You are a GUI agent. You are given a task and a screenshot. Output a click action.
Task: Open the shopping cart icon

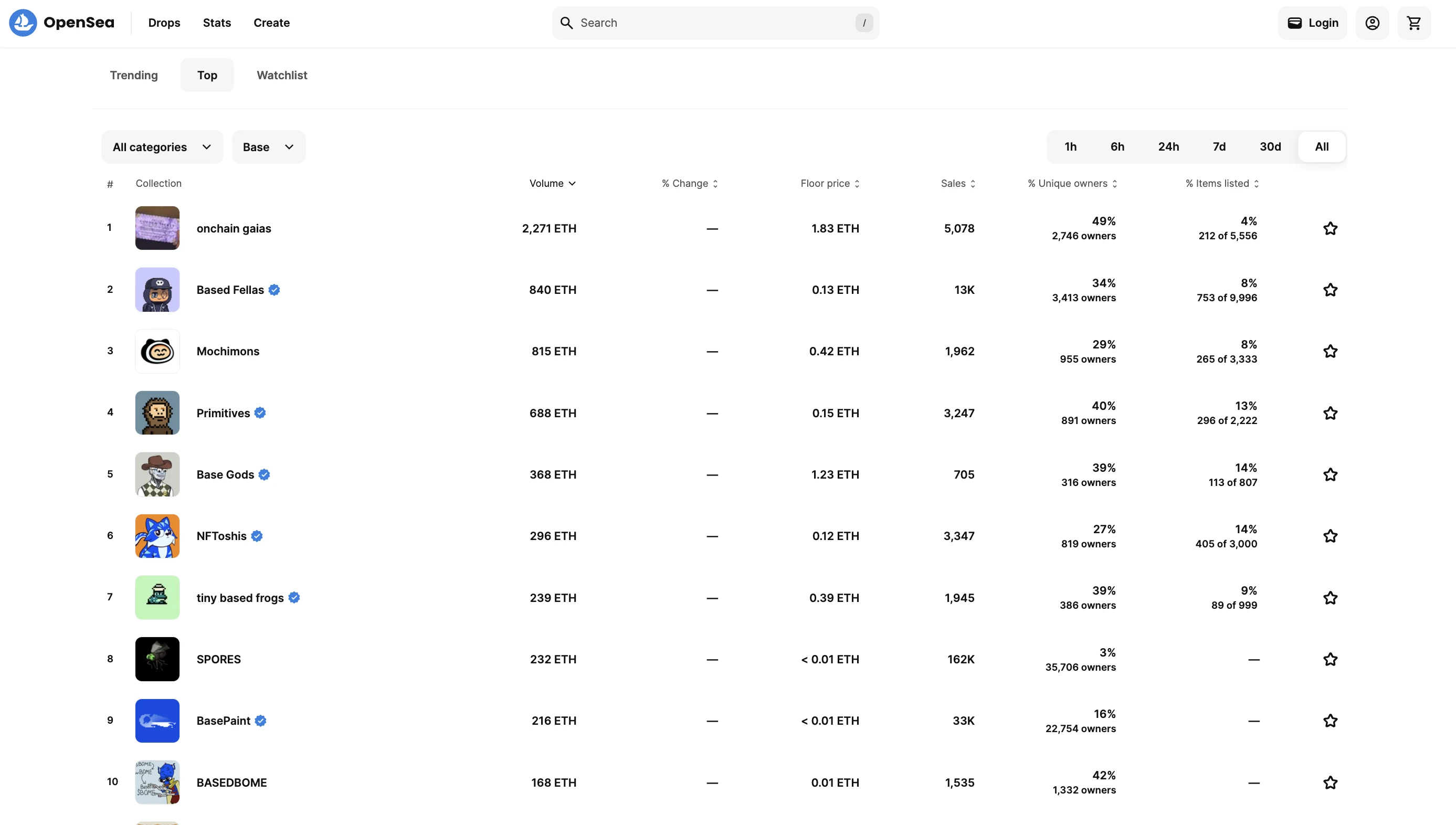coord(1414,23)
